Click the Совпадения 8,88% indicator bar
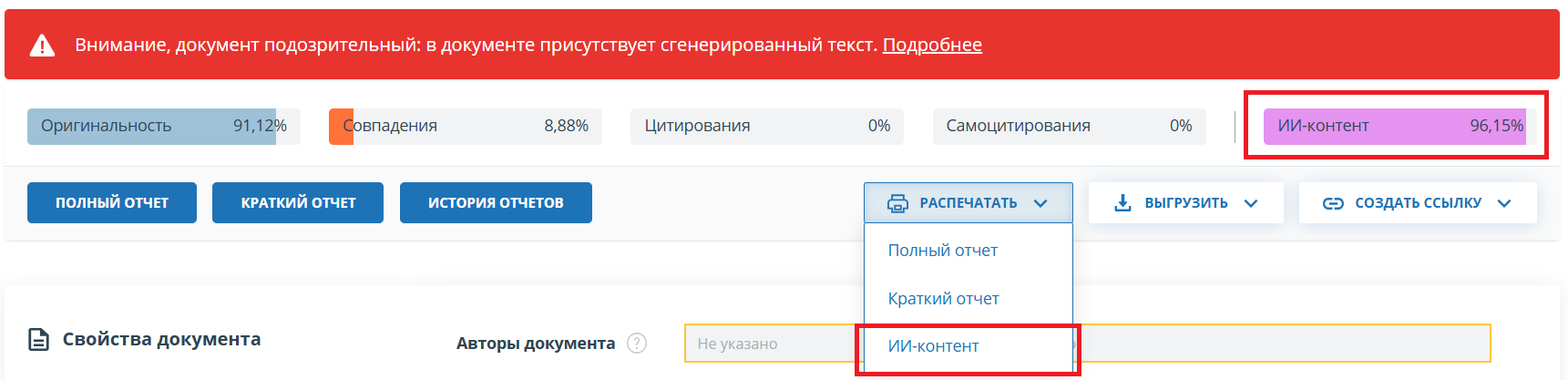1568x380 pixels. click(465, 126)
